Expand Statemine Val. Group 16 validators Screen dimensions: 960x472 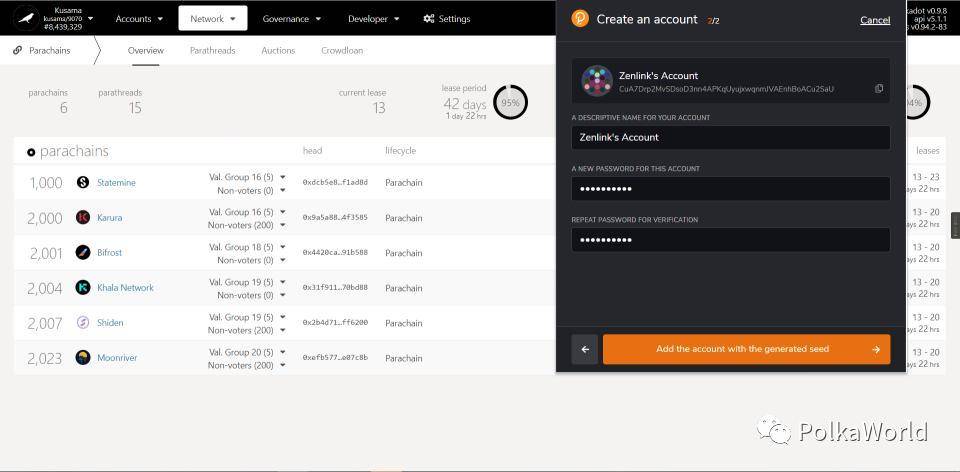coord(247,177)
